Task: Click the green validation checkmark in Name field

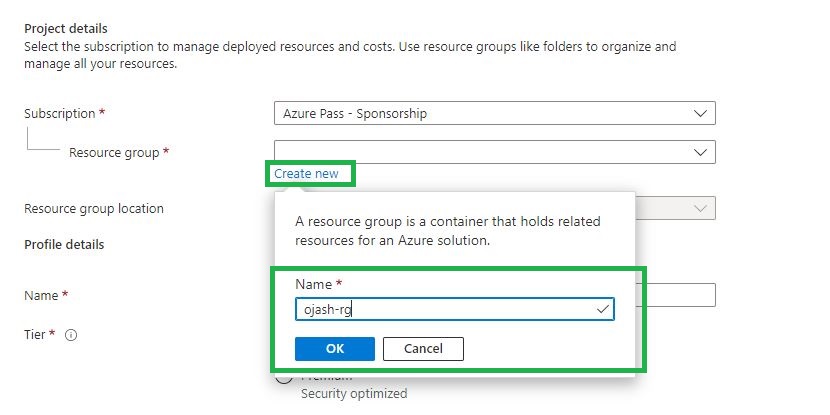Action: (602, 310)
